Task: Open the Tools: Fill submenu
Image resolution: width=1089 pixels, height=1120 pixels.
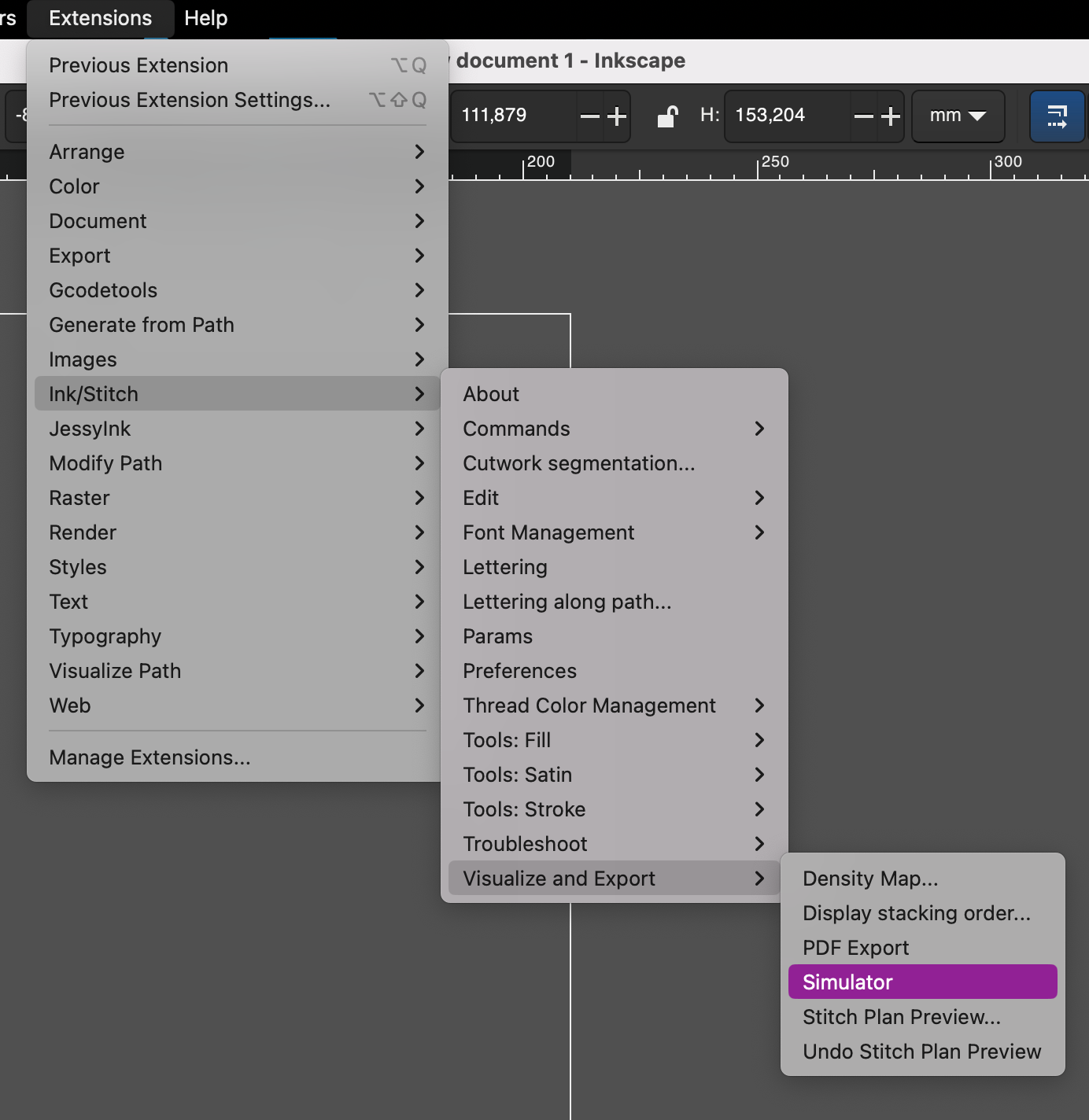Action: pyautogui.click(x=615, y=740)
